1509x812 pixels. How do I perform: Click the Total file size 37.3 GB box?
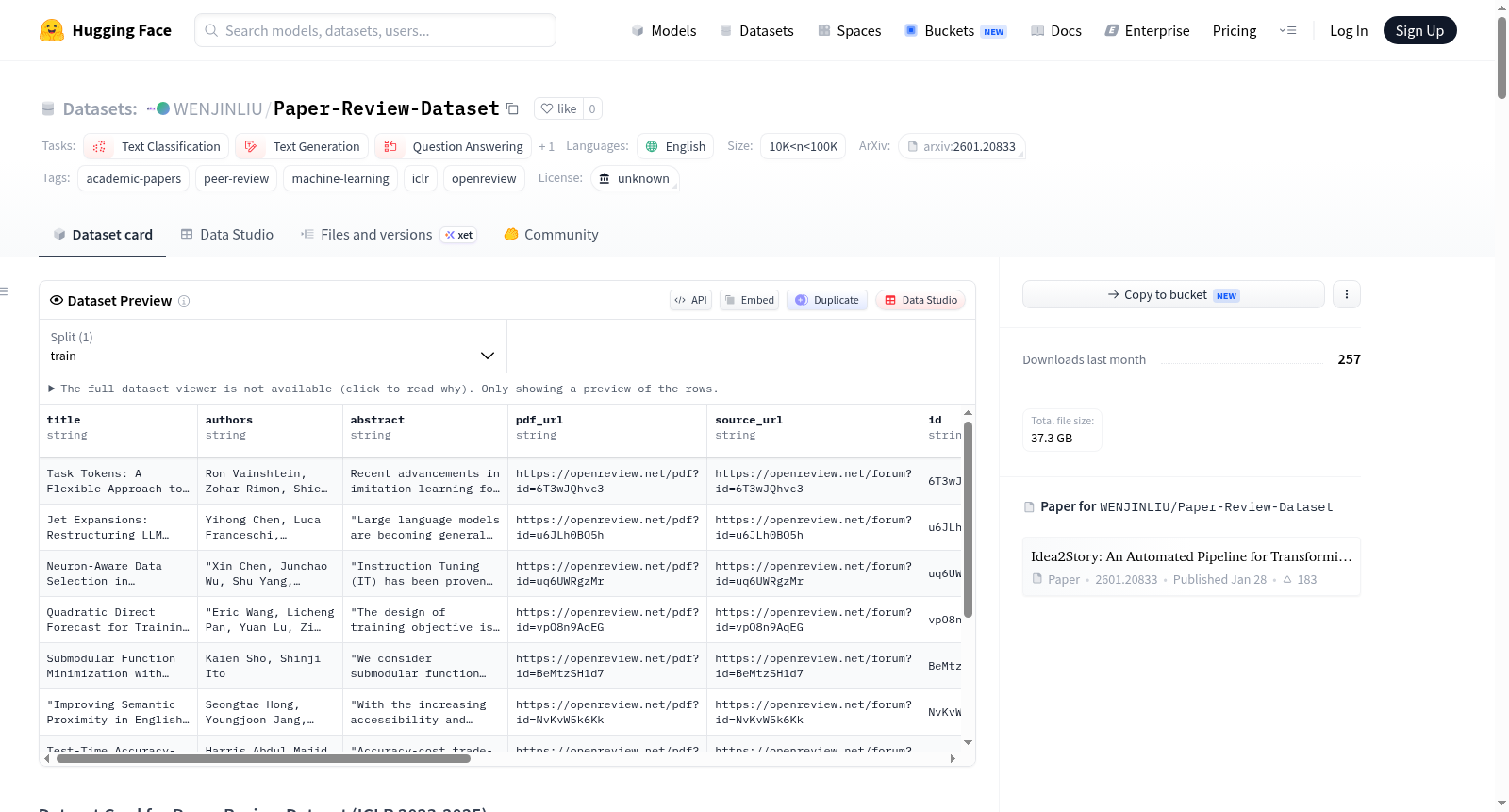tap(1063, 430)
